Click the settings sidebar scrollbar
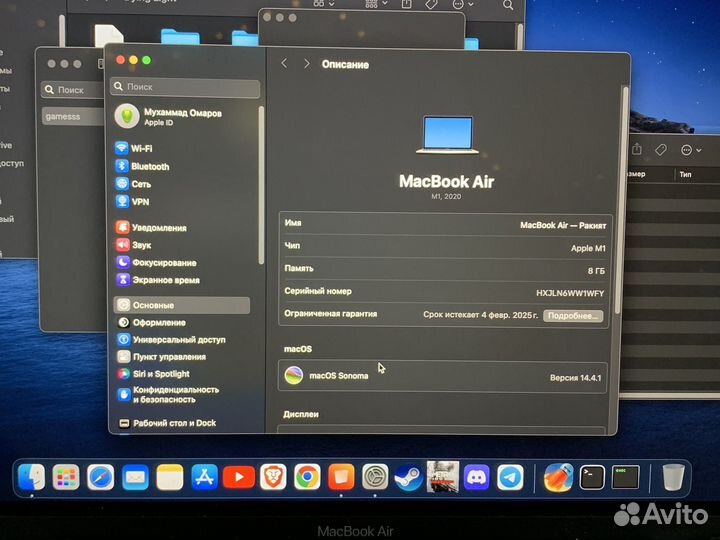This screenshot has height=540, width=720. pos(261,185)
